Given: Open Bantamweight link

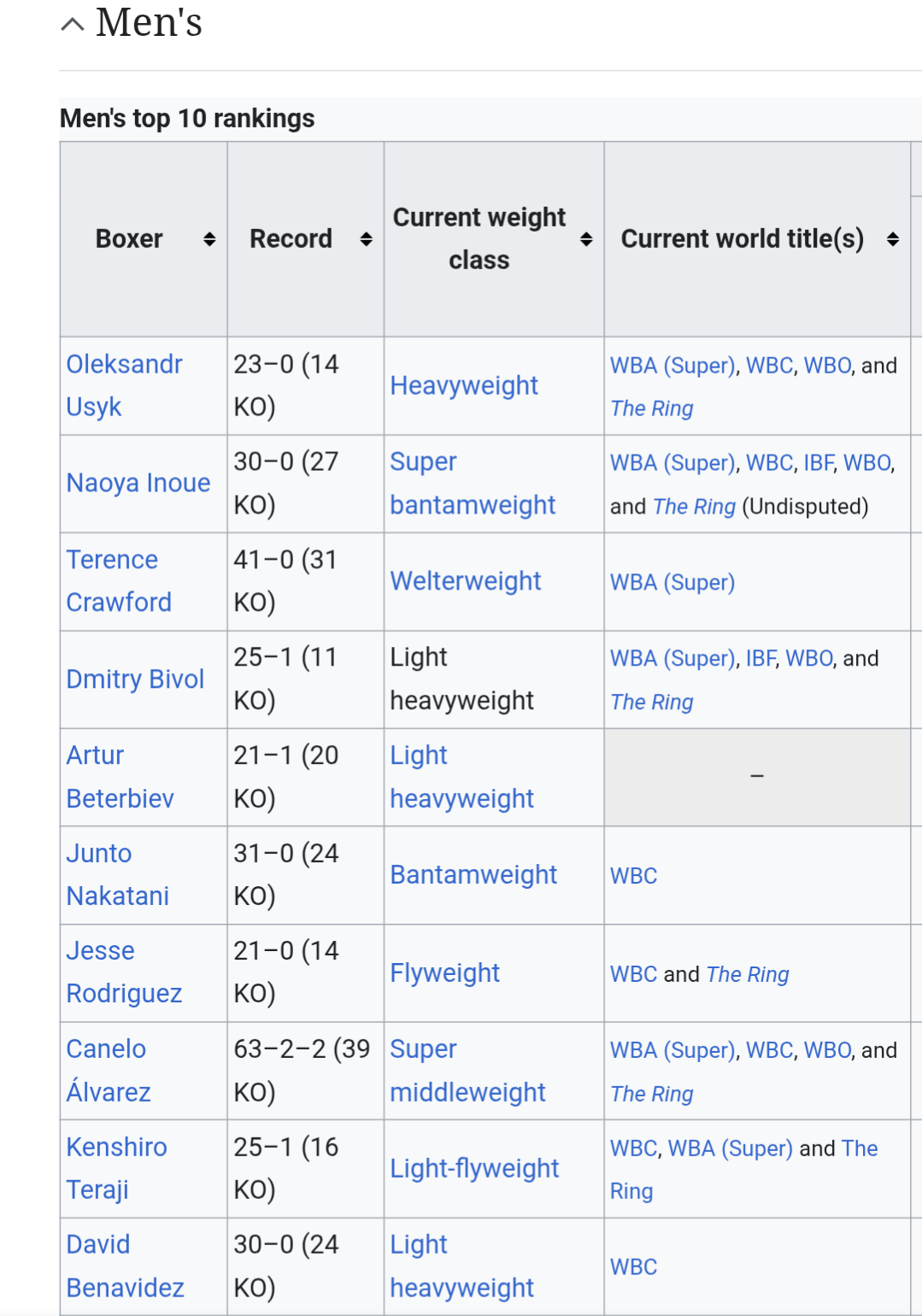Looking at the screenshot, I should (473, 874).
